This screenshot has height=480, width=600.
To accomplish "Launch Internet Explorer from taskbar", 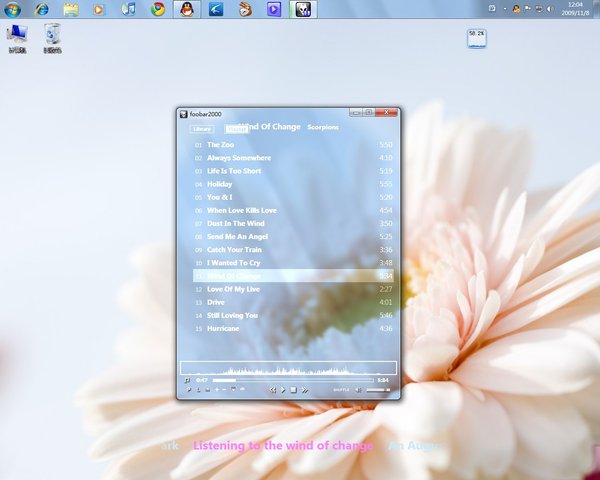I will pos(41,9).
